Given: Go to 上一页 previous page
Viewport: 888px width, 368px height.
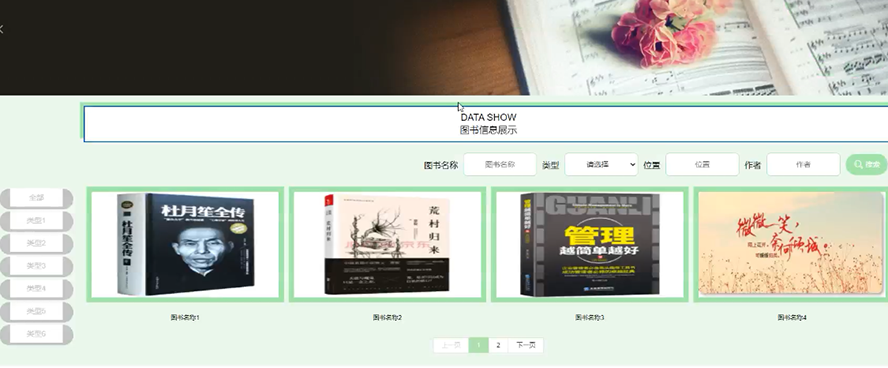Looking at the screenshot, I should [x=451, y=345].
